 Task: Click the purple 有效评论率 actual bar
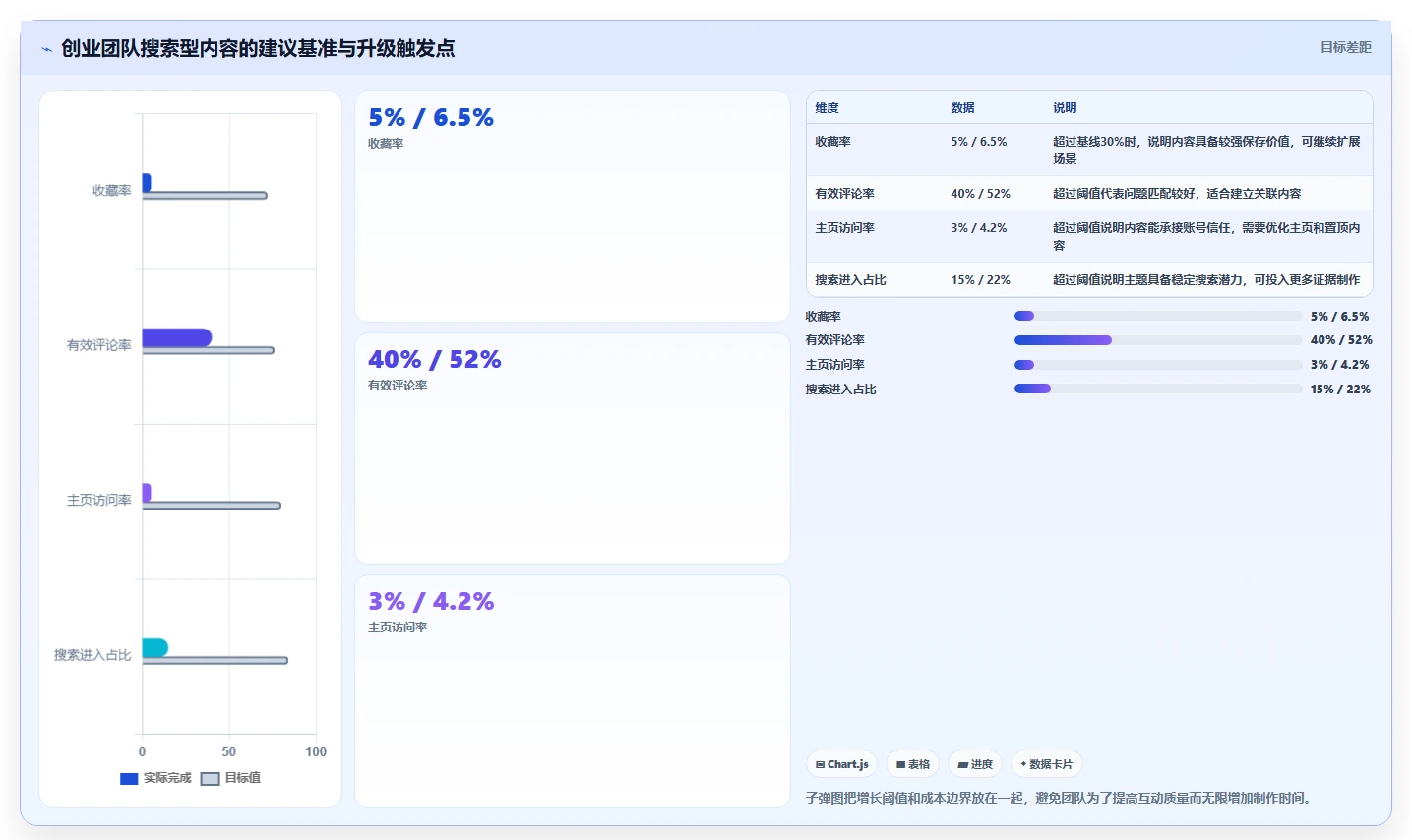pyautogui.click(x=177, y=338)
